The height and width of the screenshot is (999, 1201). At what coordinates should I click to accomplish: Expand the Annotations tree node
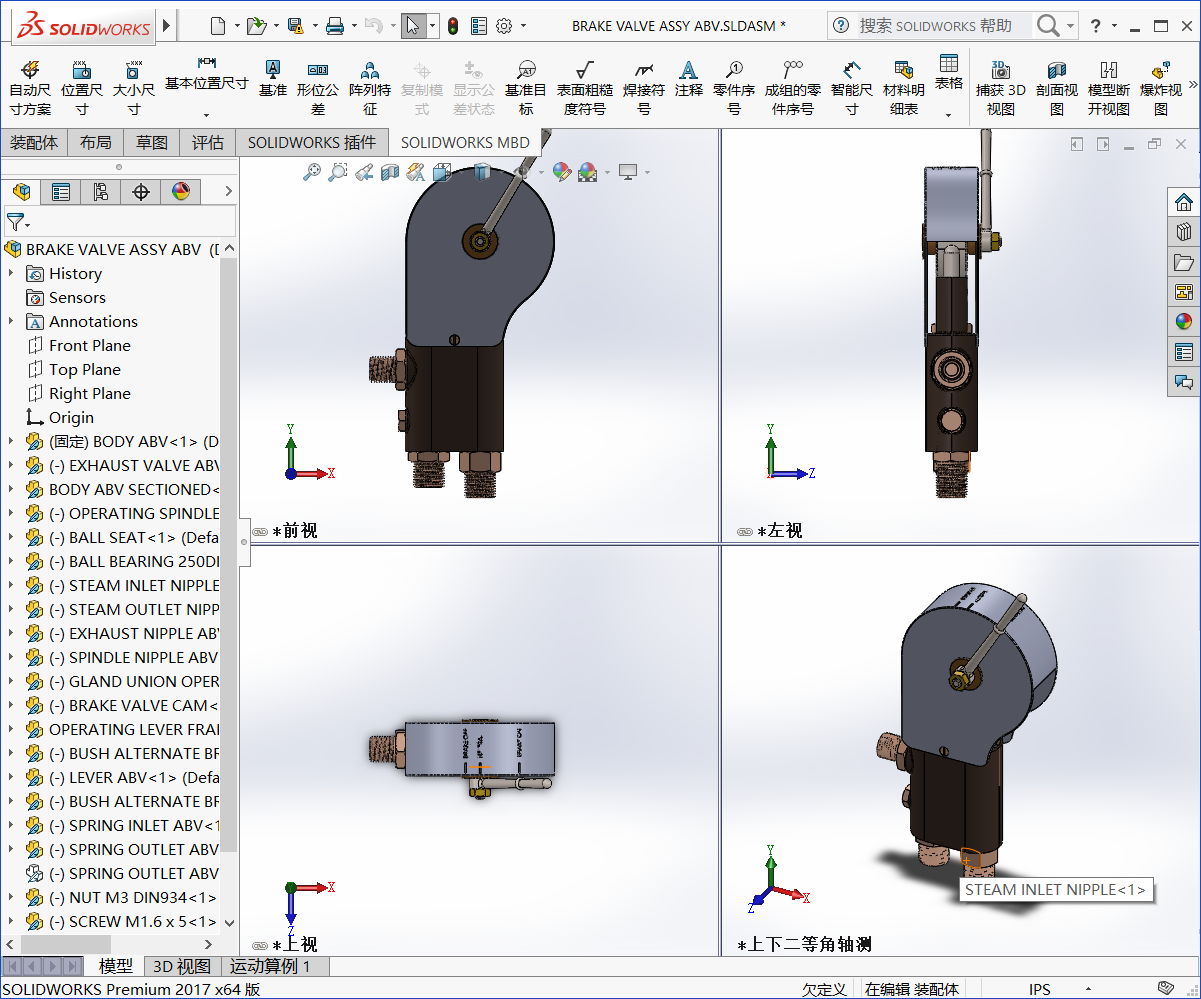click(x=11, y=321)
